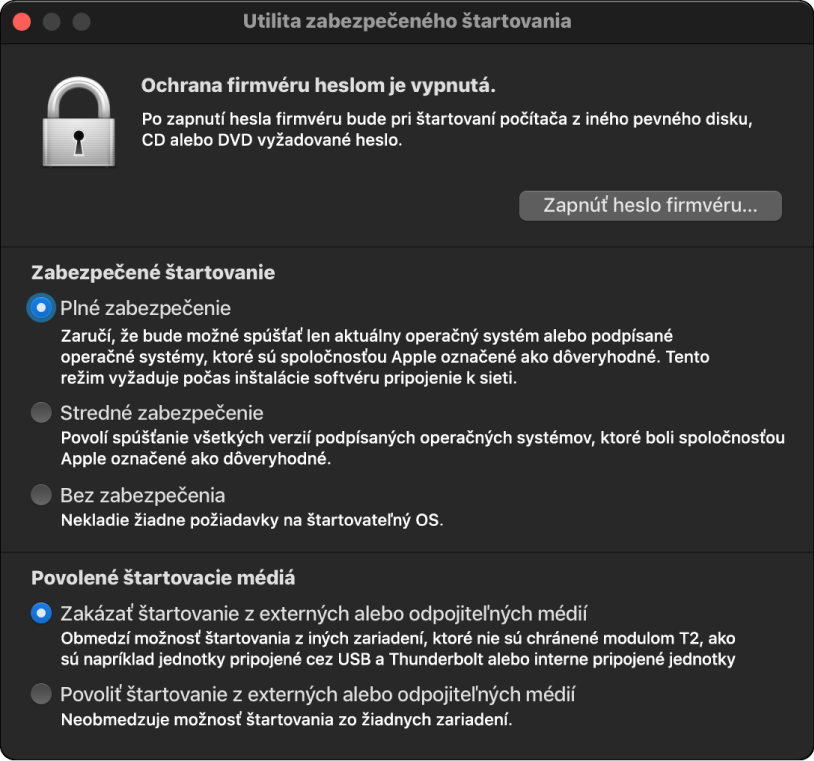Enable Povoliť štartovanie z externých médií
This screenshot has height=761, width=814.
(x=39, y=694)
